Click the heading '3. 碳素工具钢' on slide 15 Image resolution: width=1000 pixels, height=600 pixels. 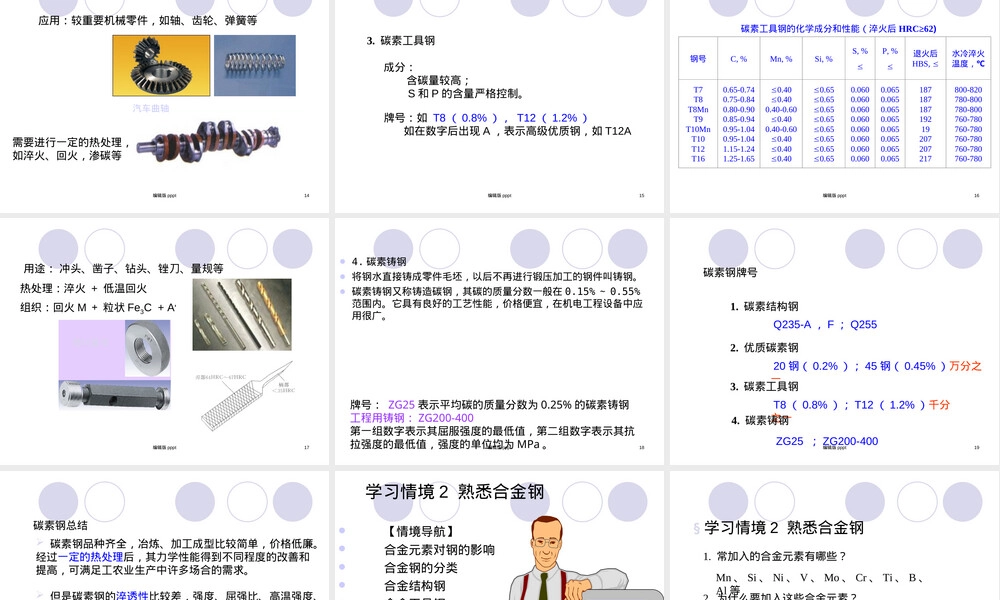401,41
